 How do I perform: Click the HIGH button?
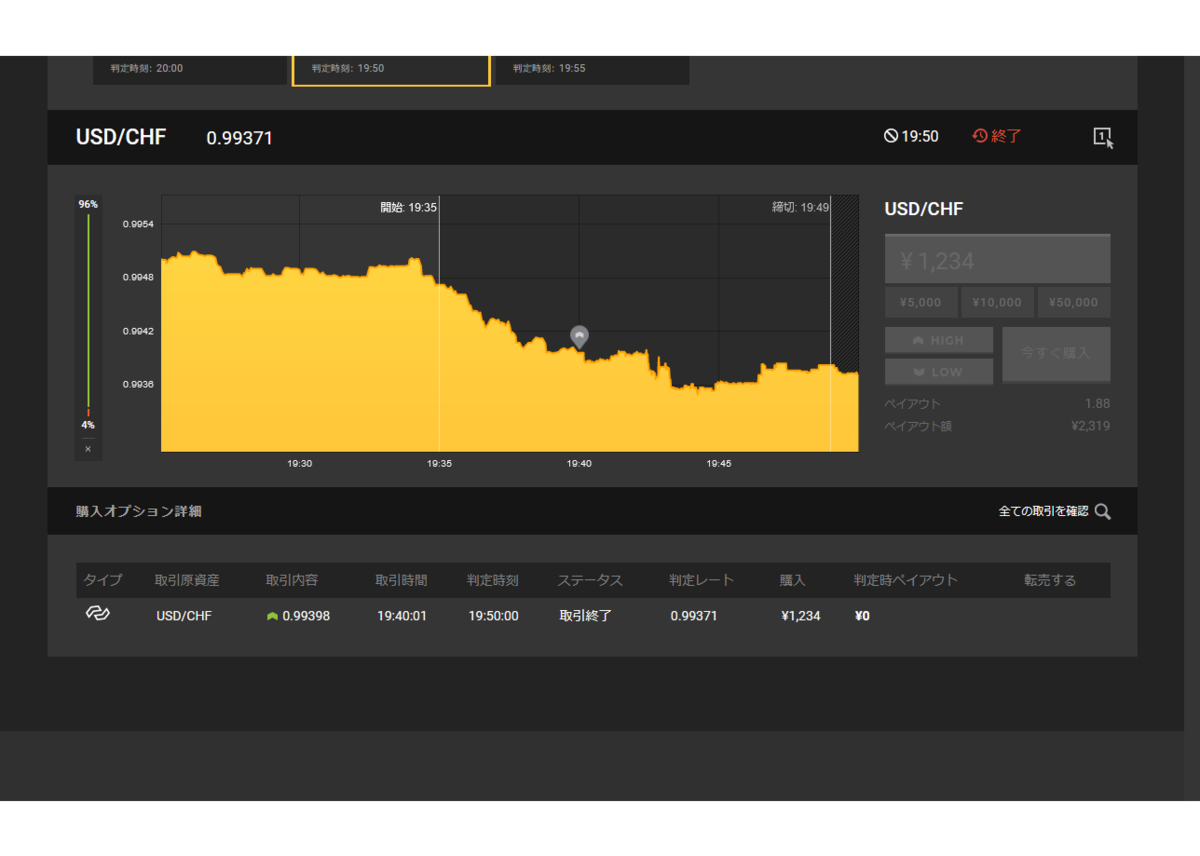[939, 340]
